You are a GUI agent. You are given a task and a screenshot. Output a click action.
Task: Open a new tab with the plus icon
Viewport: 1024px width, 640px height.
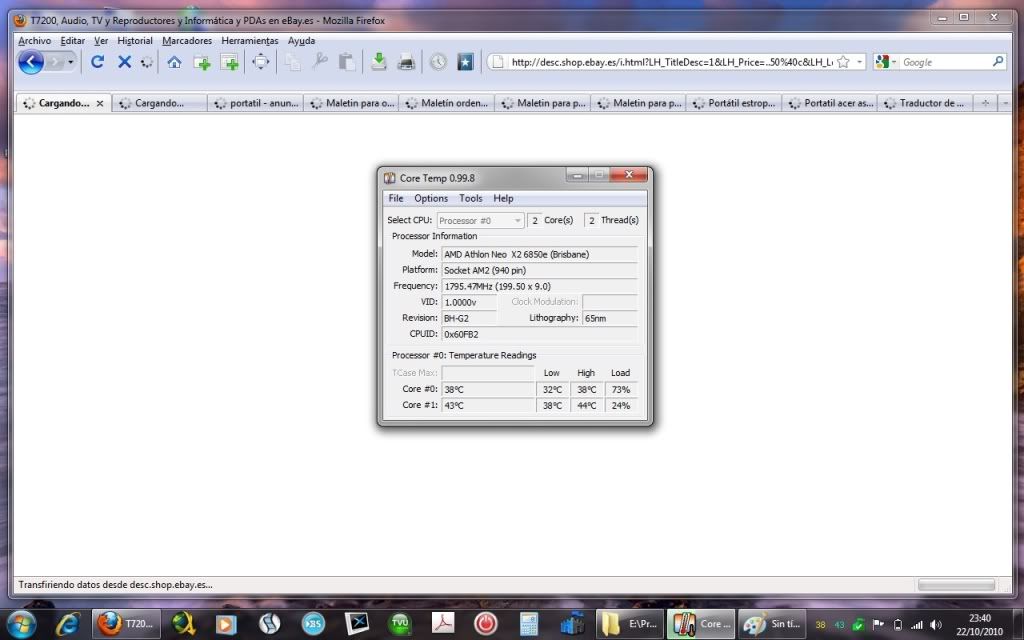(202, 63)
